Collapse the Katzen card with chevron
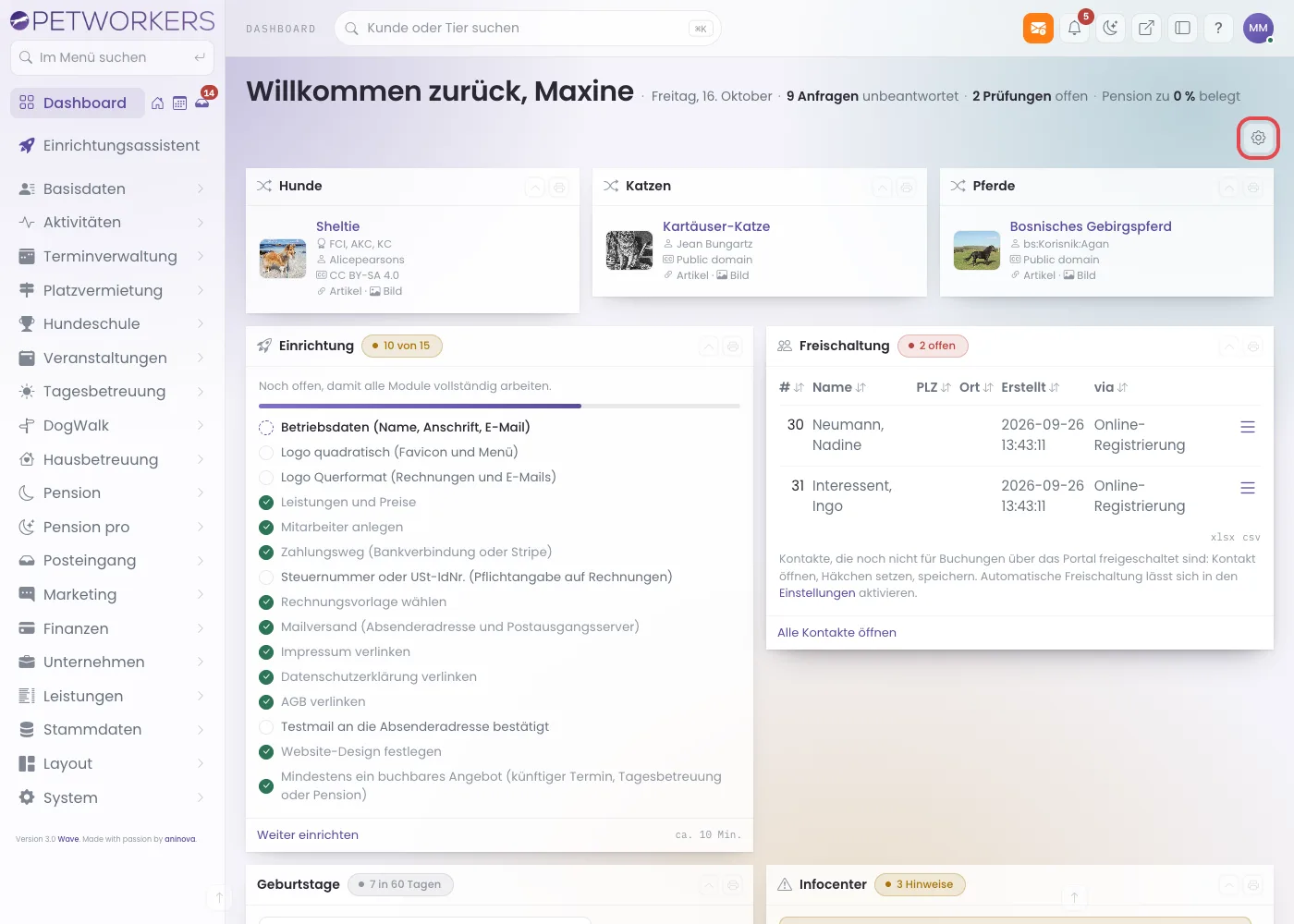1294x924 pixels. click(x=883, y=188)
